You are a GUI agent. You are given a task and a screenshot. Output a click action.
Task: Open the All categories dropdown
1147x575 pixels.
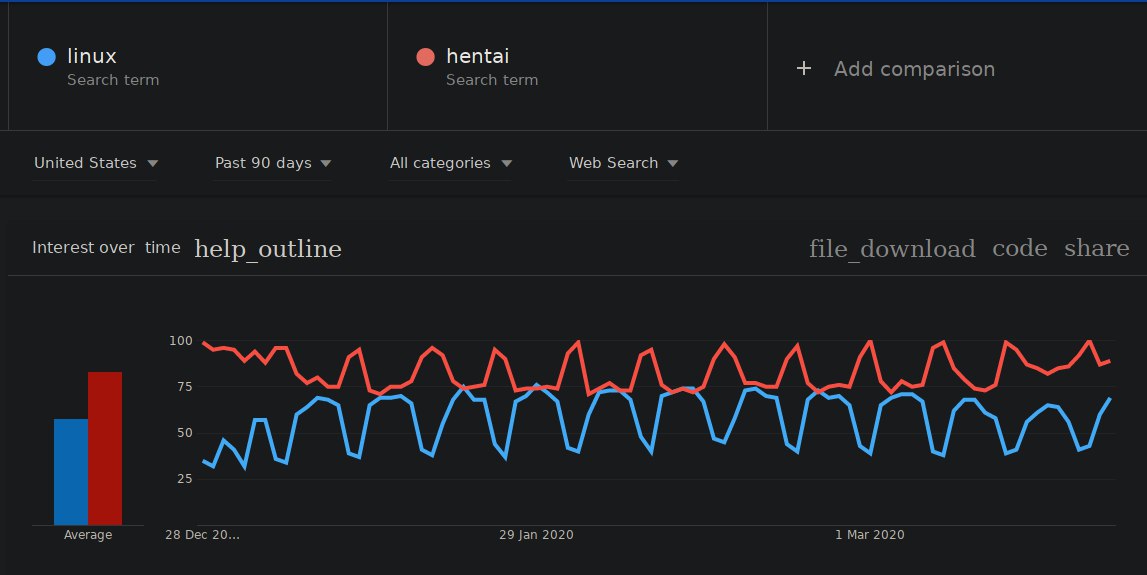(451, 163)
